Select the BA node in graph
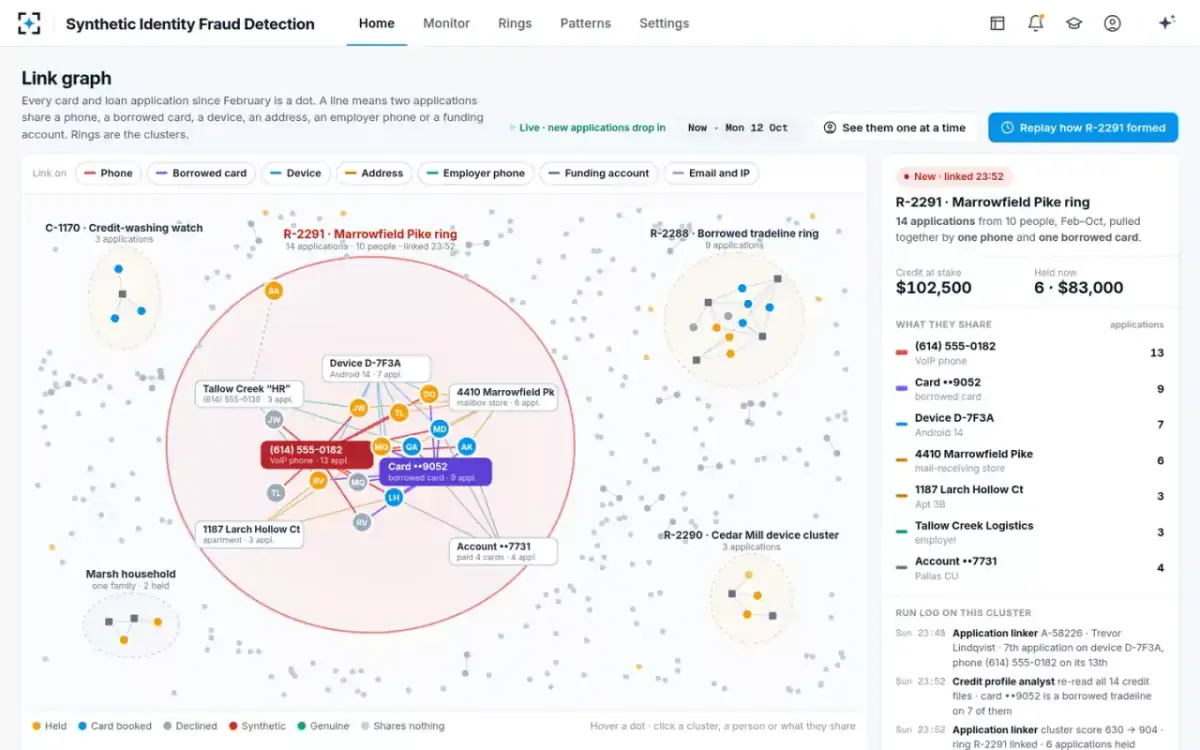 coord(273,291)
